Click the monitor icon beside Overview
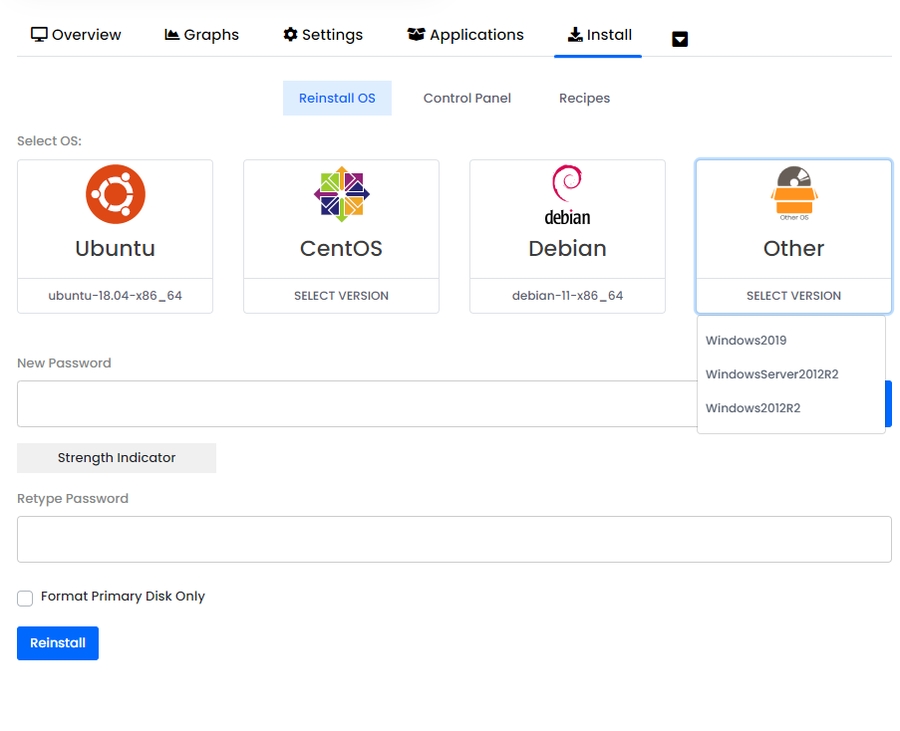 (39, 34)
